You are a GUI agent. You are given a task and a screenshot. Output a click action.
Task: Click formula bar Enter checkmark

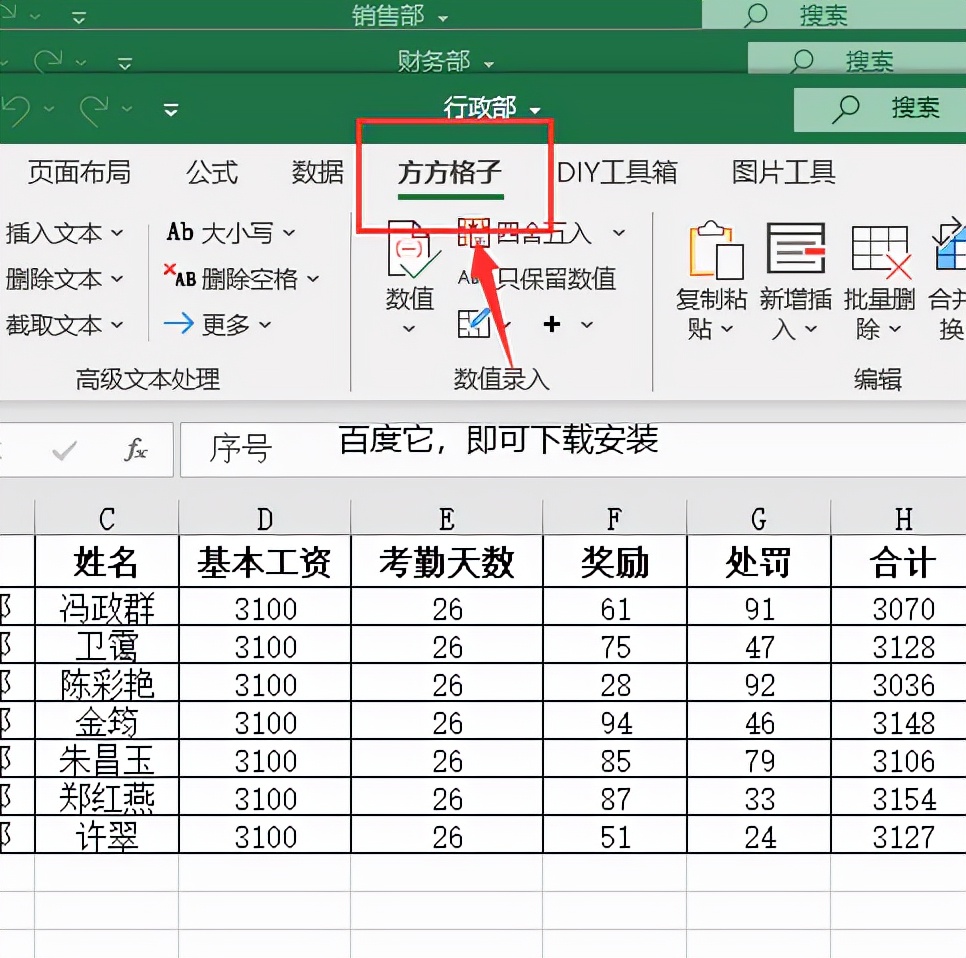(x=65, y=450)
